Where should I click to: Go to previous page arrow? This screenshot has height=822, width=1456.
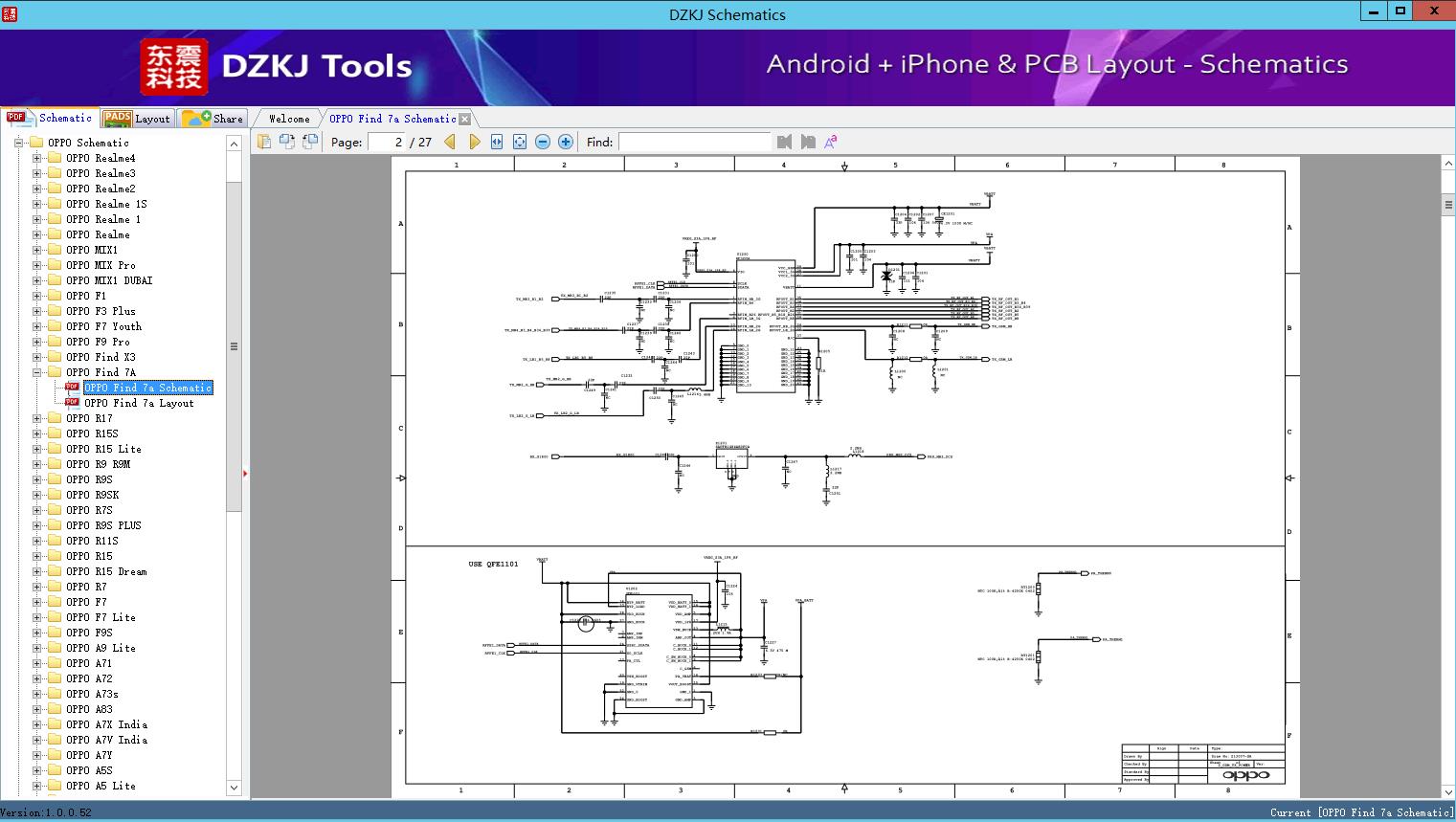click(x=450, y=142)
